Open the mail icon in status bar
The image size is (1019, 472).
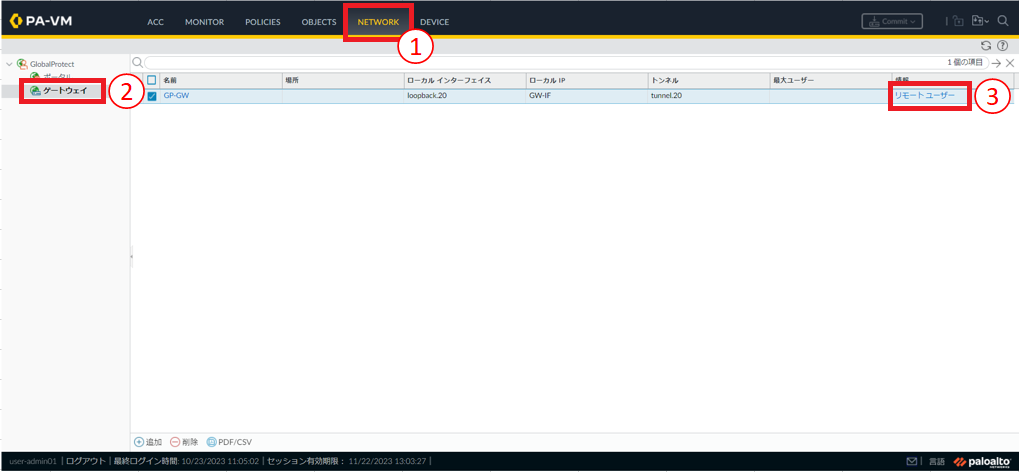[x=912, y=462]
